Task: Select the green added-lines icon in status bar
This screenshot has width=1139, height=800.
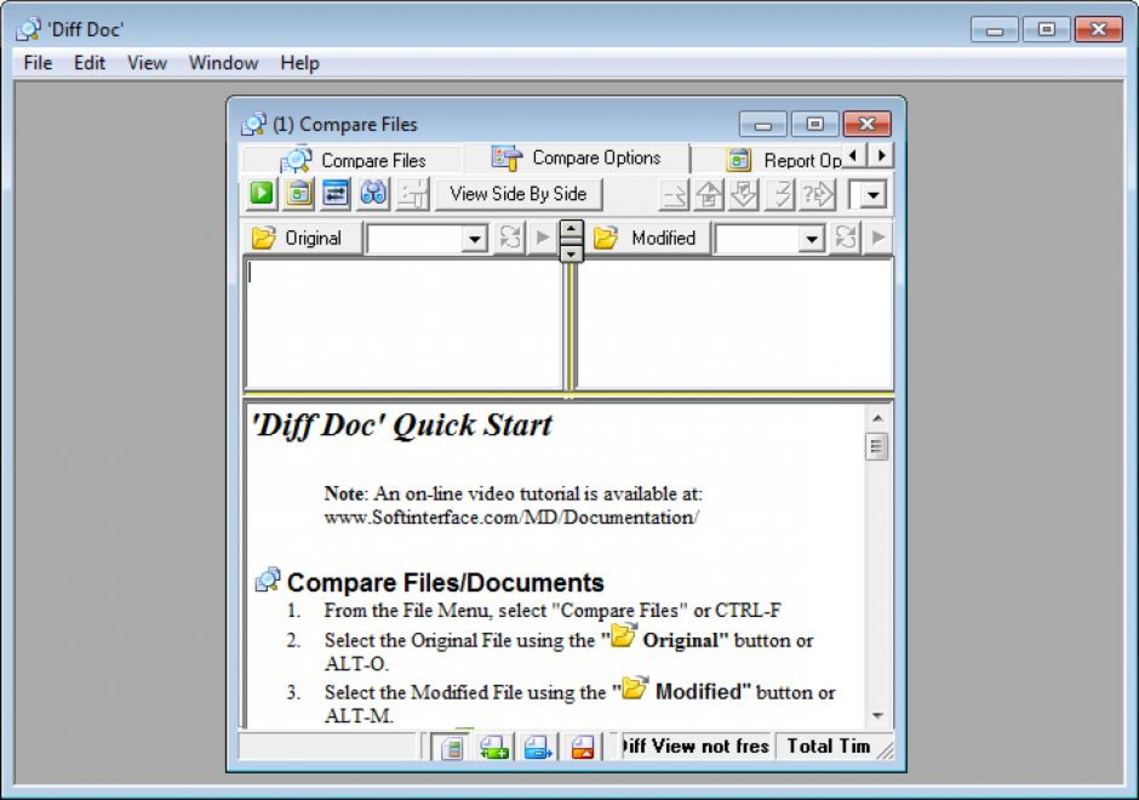Action: (494, 747)
